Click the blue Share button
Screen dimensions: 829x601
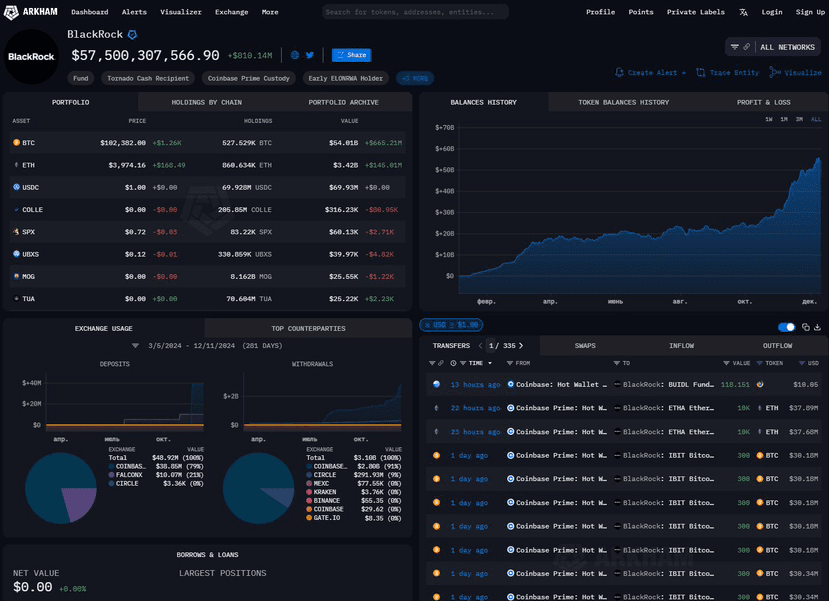click(351, 55)
